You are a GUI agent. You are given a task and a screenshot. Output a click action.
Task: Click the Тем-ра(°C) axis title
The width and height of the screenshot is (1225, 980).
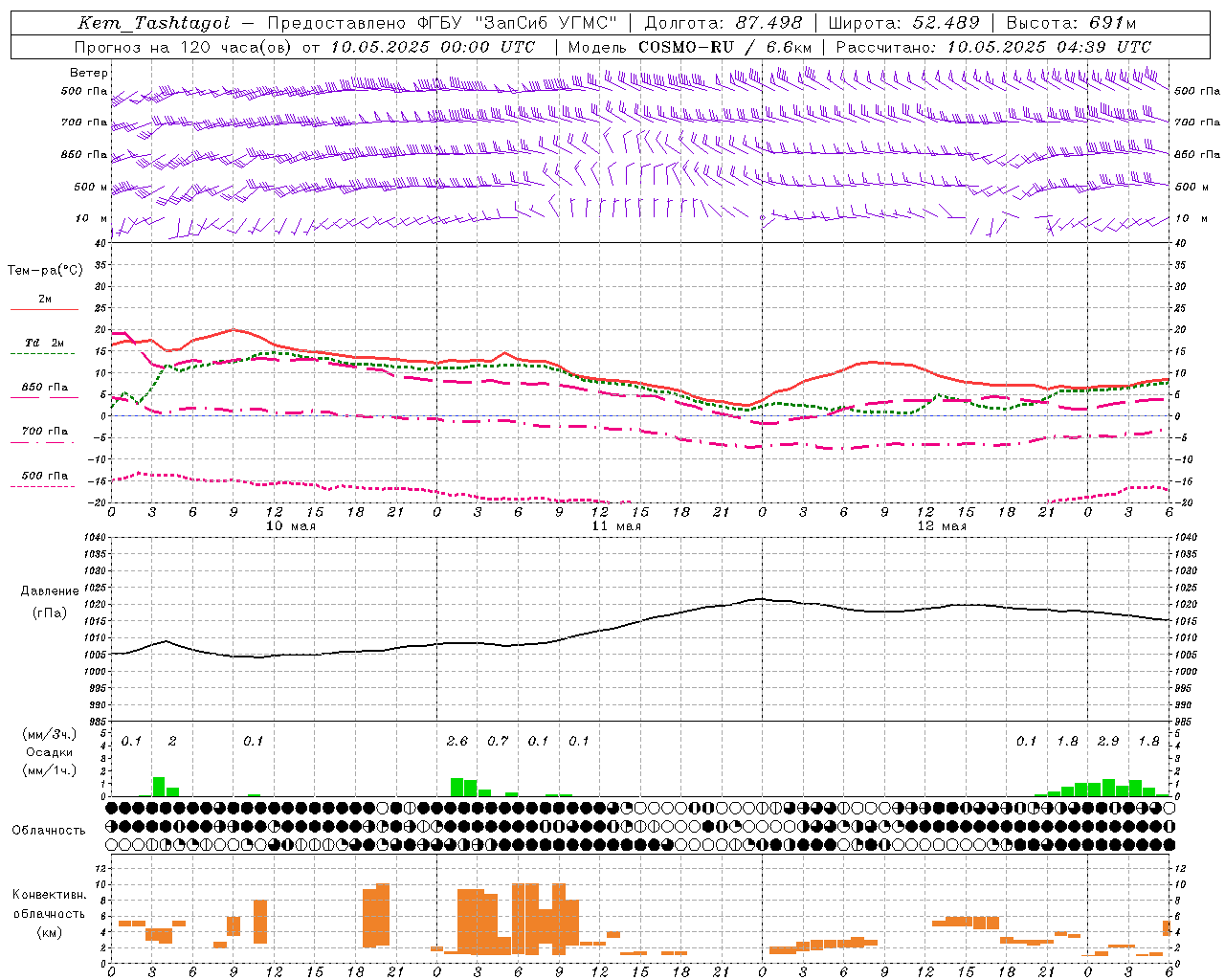45,271
